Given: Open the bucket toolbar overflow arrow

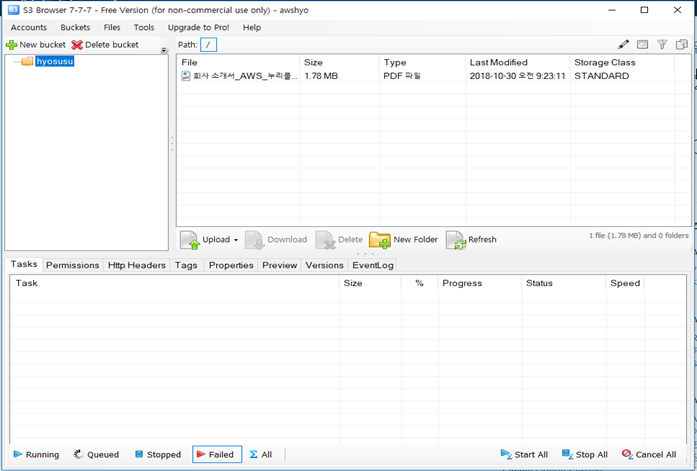Looking at the screenshot, I should (163, 50).
